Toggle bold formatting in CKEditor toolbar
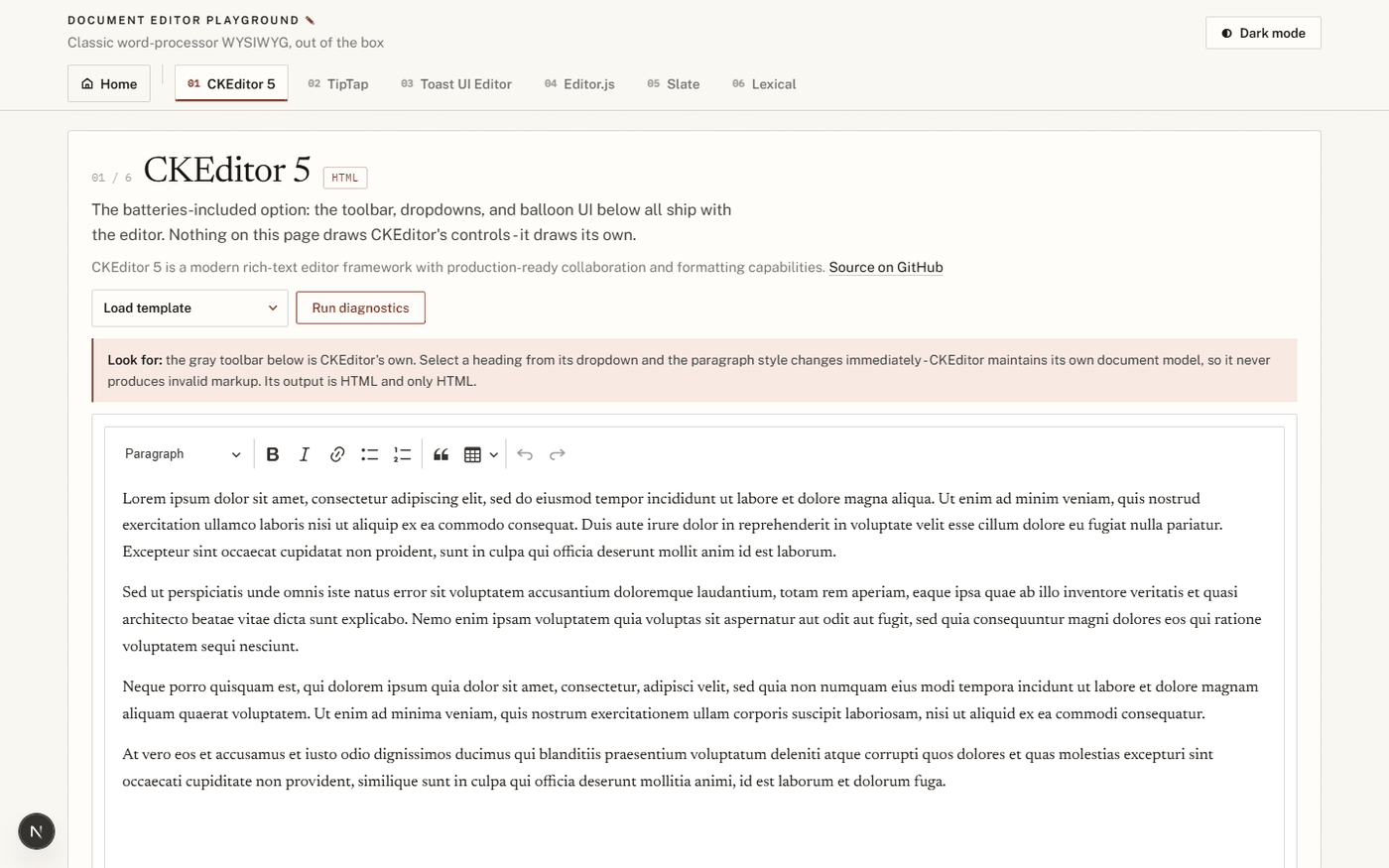 [273, 454]
